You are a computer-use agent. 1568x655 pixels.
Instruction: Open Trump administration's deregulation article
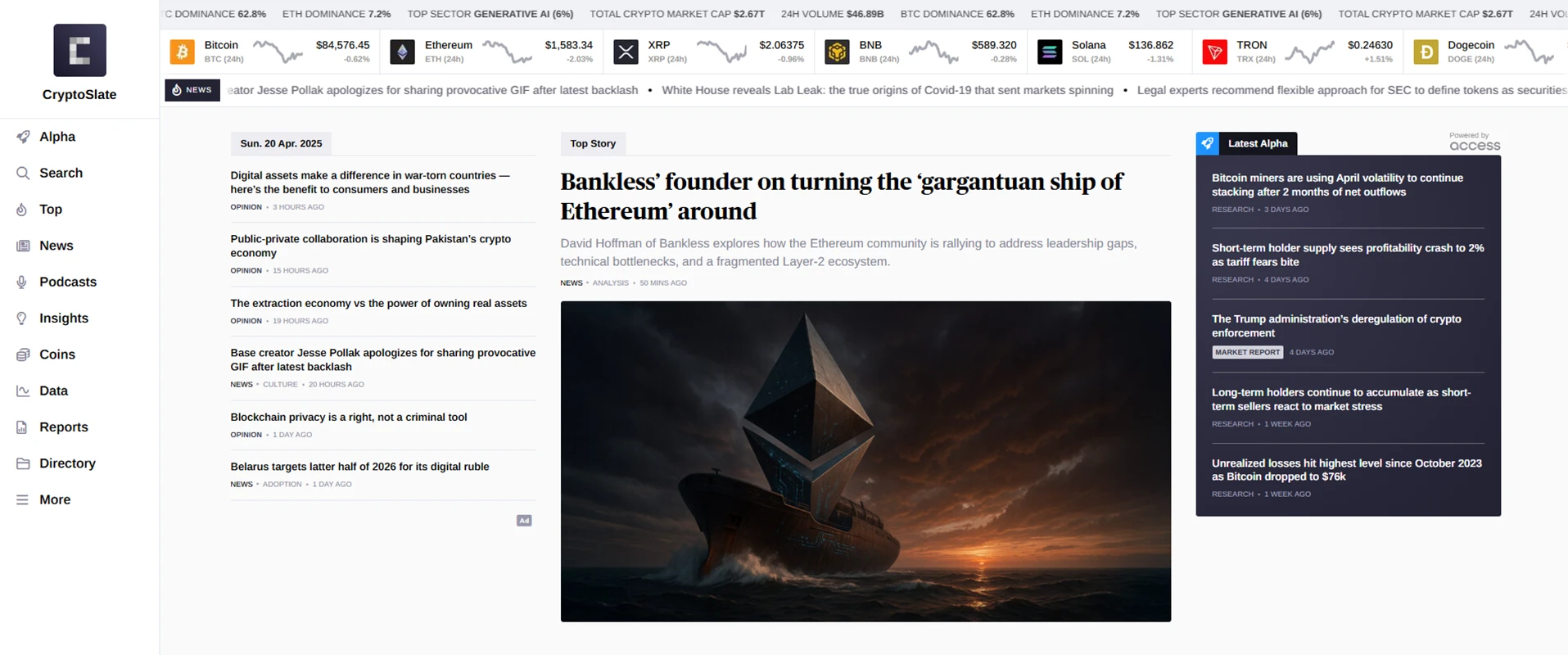point(1336,326)
